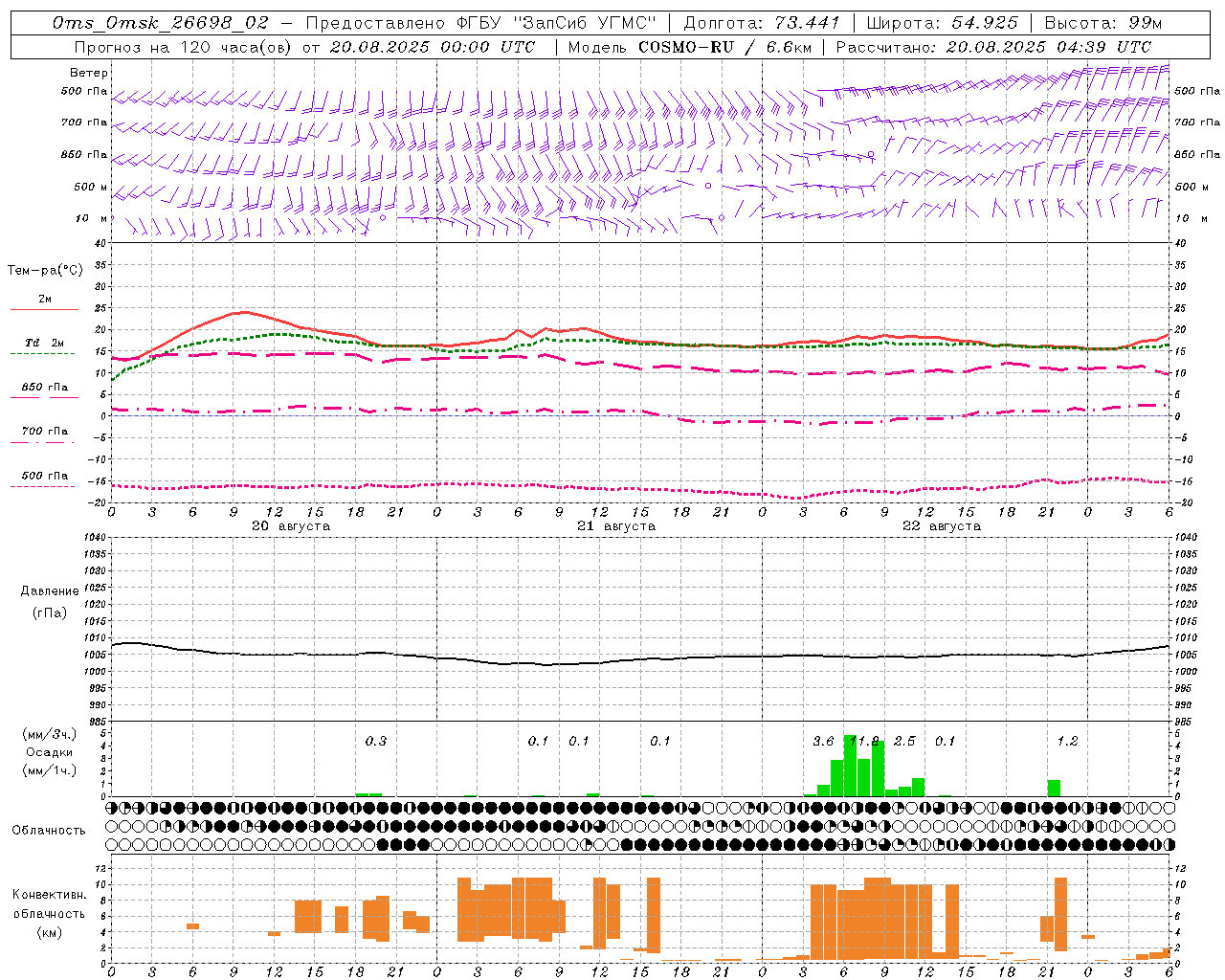Image resolution: width=1225 pixels, height=980 pixels.
Task: Select forecast start 20.08.2025 00:00 UTC
Action: pos(432,47)
